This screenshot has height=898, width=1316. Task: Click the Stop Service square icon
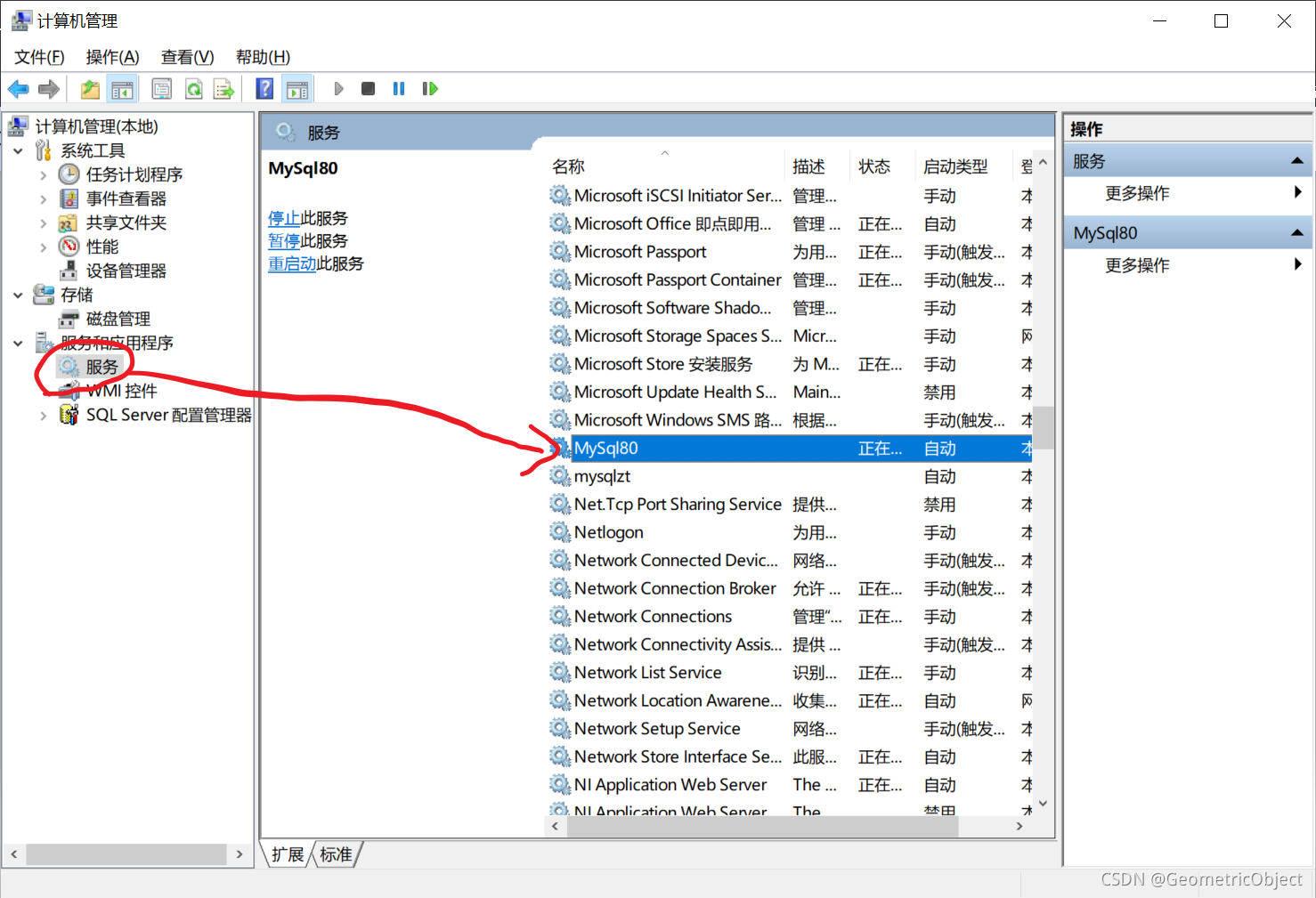(368, 89)
